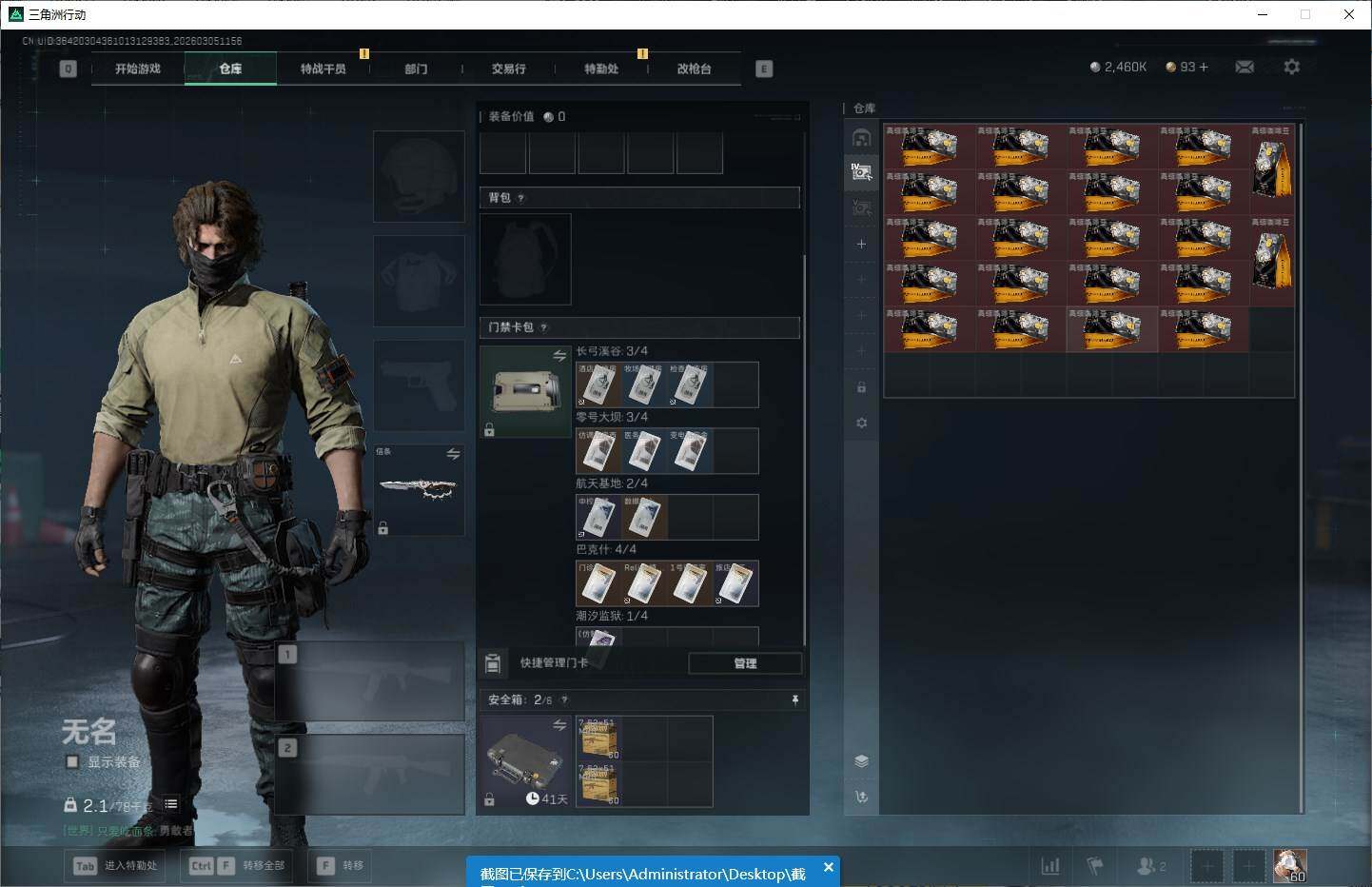The height and width of the screenshot is (887, 1372).
Task: Click swap arrows on the keycard pack
Action: click(559, 356)
